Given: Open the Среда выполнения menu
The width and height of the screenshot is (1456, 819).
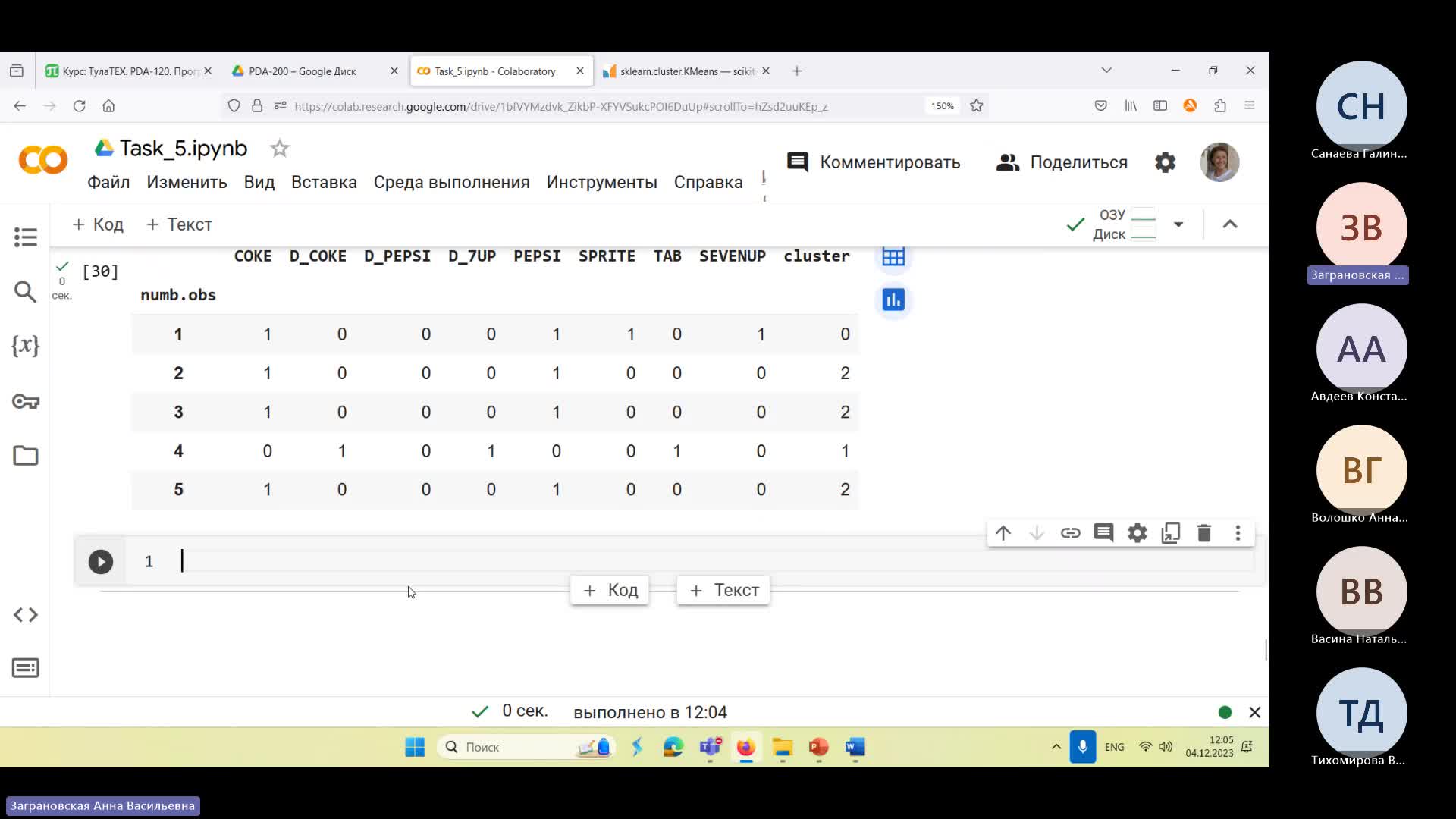Looking at the screenshot, I should coord(451,183).
